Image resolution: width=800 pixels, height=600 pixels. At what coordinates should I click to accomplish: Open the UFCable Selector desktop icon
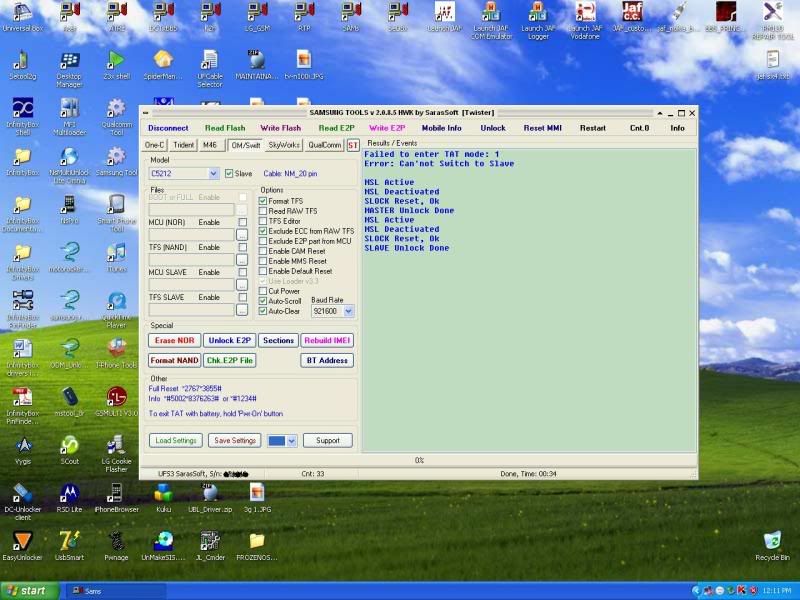(210, 69)
